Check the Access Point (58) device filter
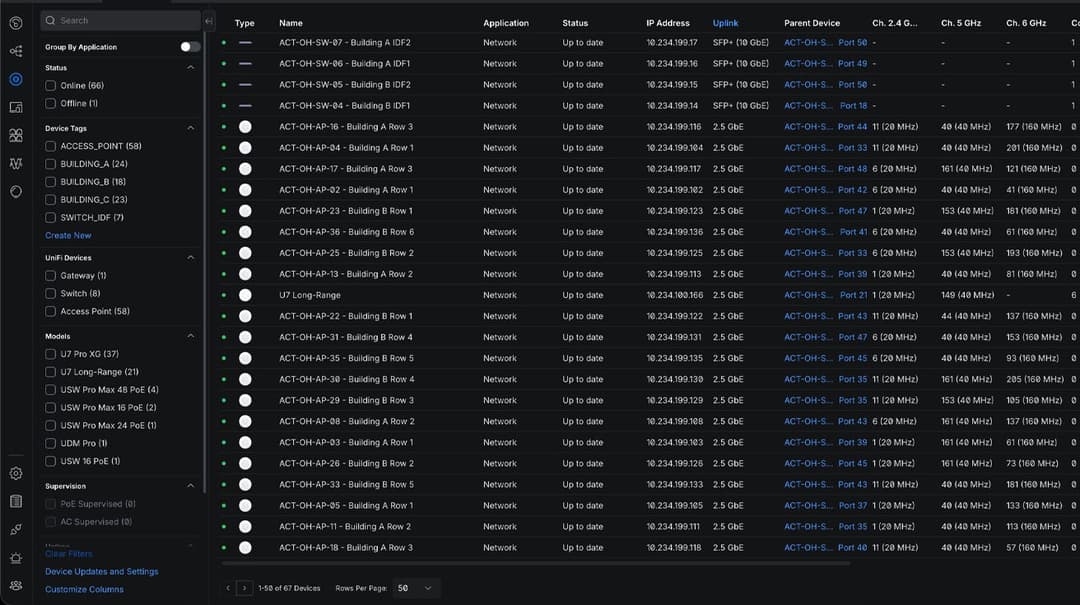This screenshot has height=605, width=1080. tap(50, 311)
